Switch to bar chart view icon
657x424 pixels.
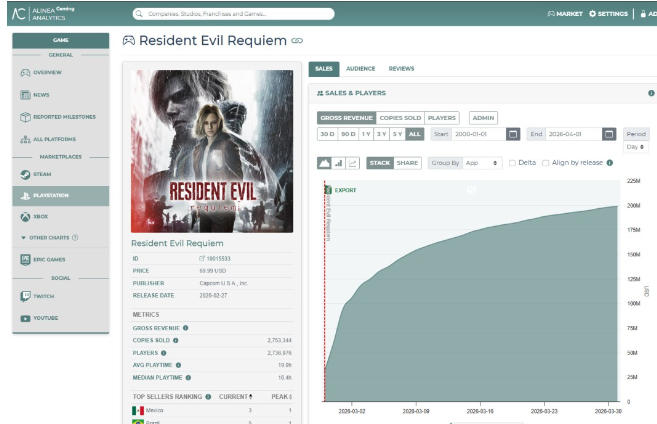[x=338, y=163]
